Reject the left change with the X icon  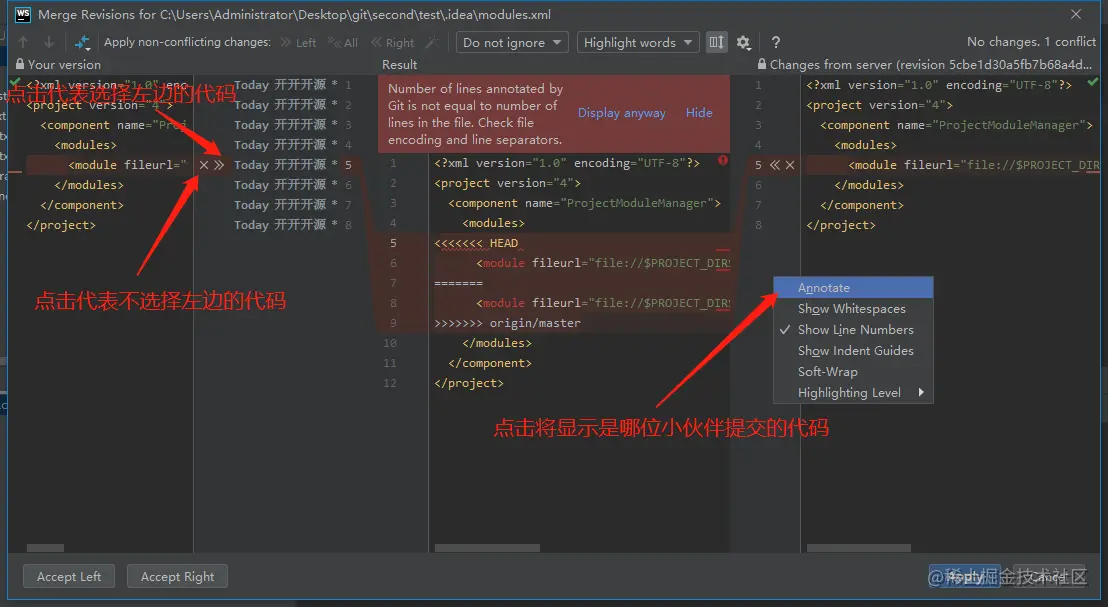coord(203,165)
